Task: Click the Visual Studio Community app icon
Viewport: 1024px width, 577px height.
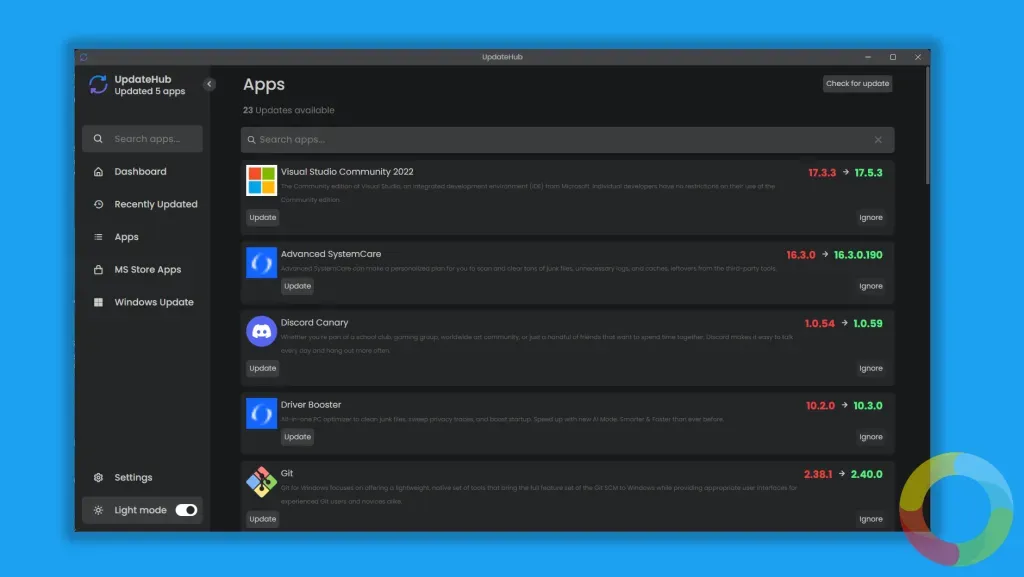Action: pos(261,180)
